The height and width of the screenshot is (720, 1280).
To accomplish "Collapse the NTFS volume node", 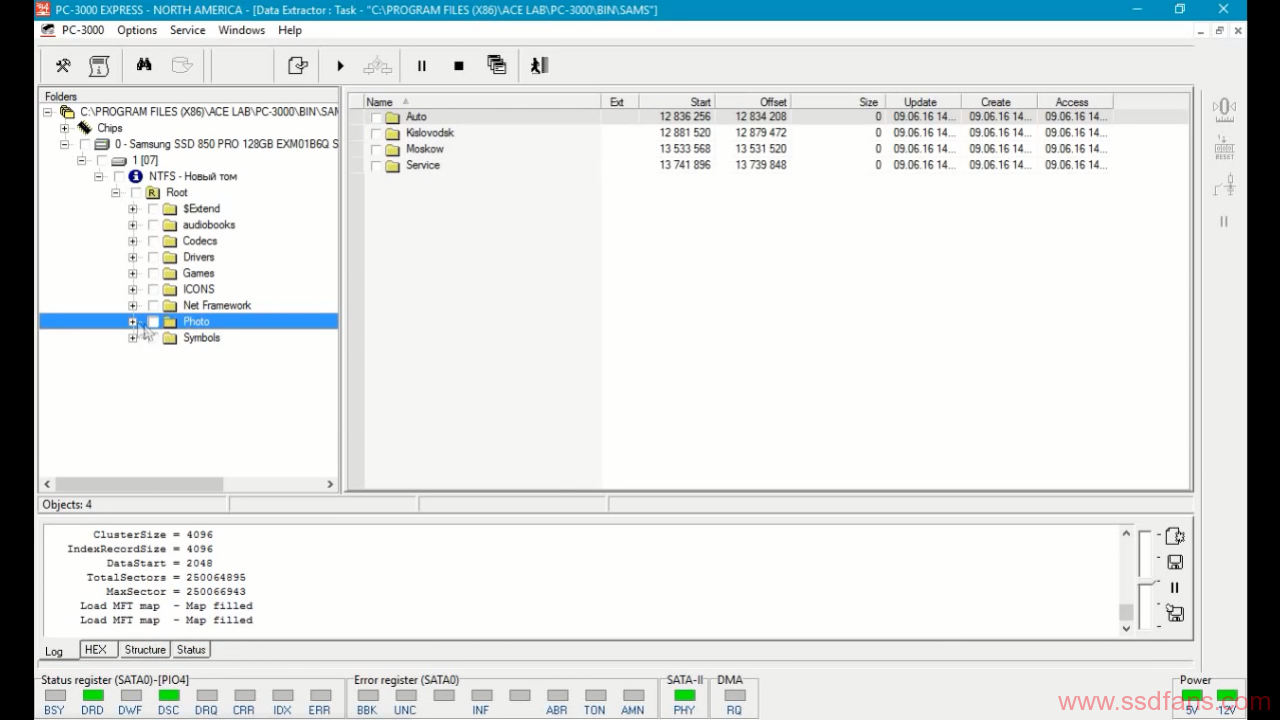I will point(99,177).
